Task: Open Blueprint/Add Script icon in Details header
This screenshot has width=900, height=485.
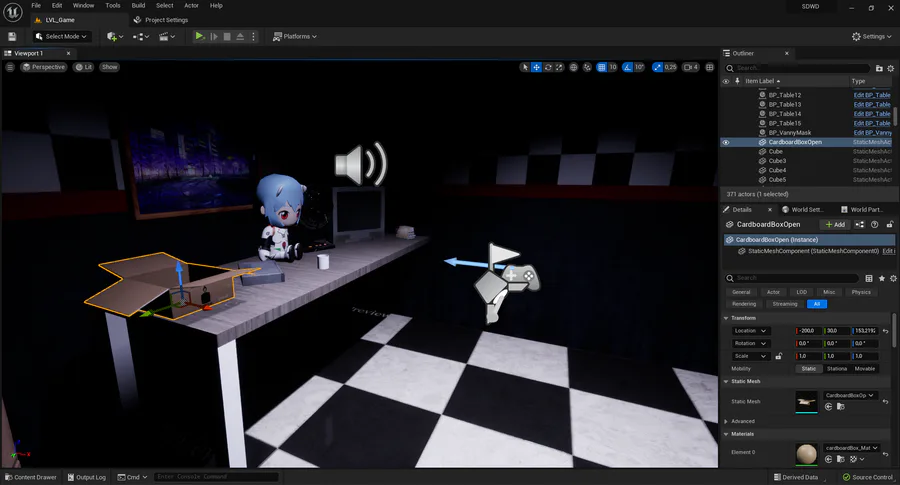Action: point(859,224)
